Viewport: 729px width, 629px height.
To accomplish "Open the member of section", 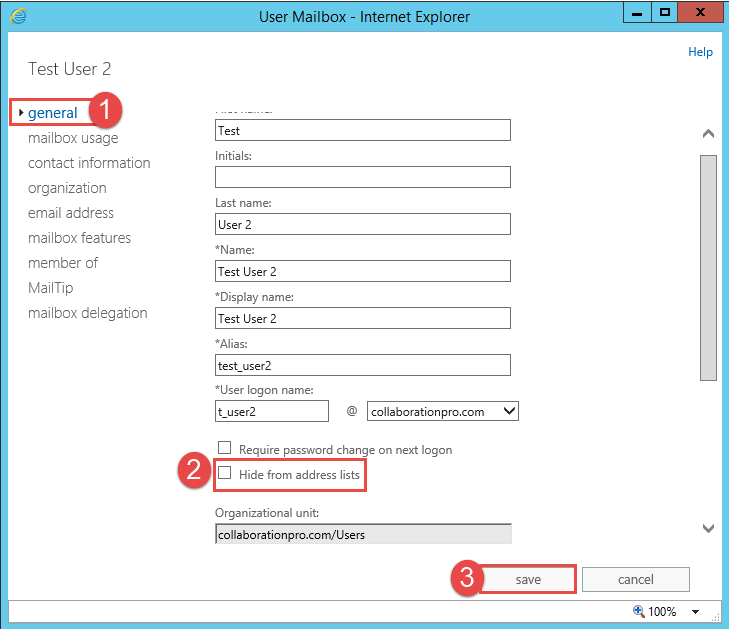I will click(x=63, y=263).
